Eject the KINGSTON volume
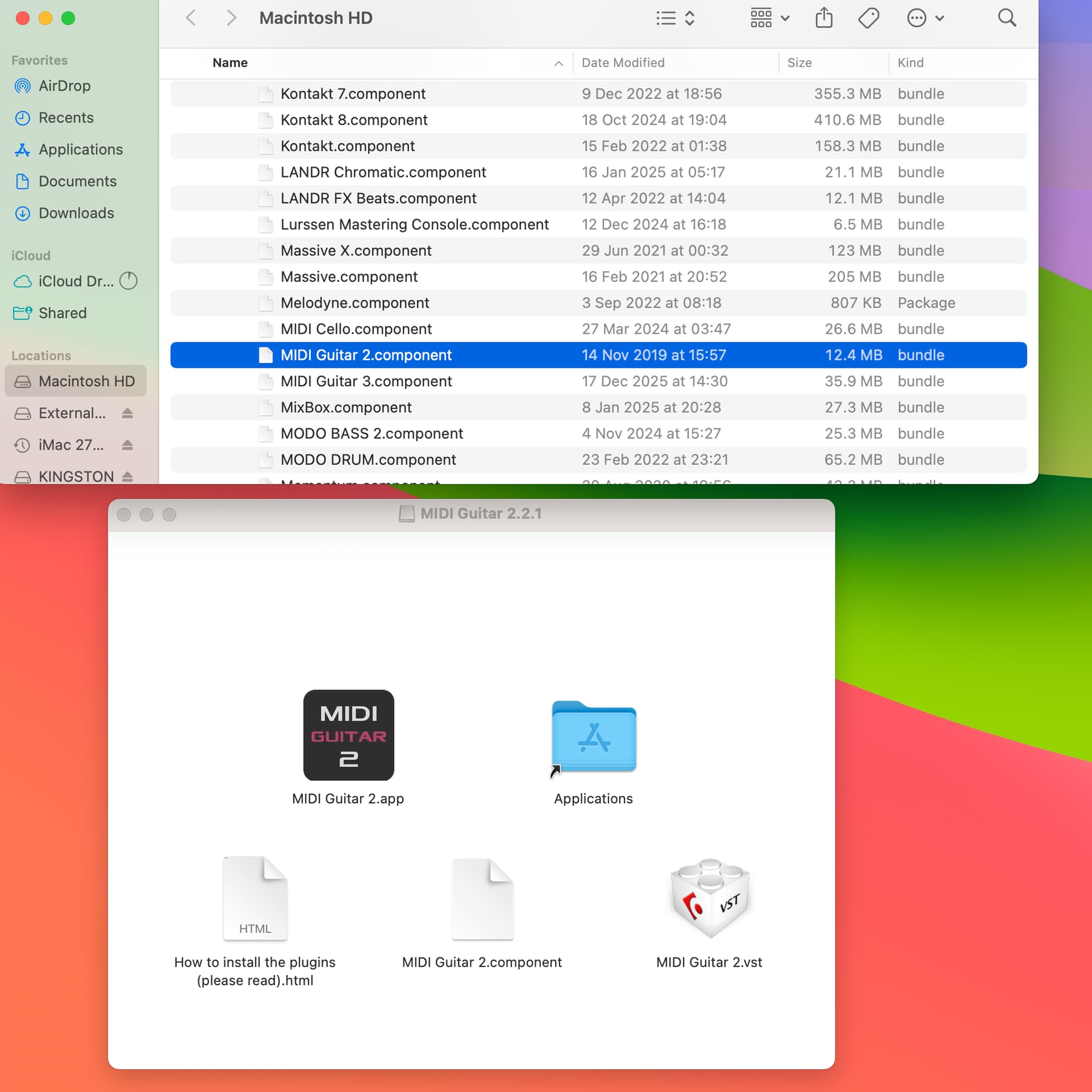The image size is (1092, 1092). pyautogui.click(x=127, y=477)
